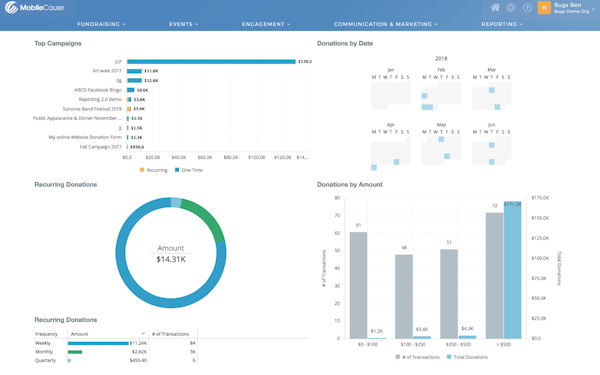Image resolution: width=600 pixels, height=375 pixels.
Task: Toggle the Total Donations legend item
Action: coord(467,357)
